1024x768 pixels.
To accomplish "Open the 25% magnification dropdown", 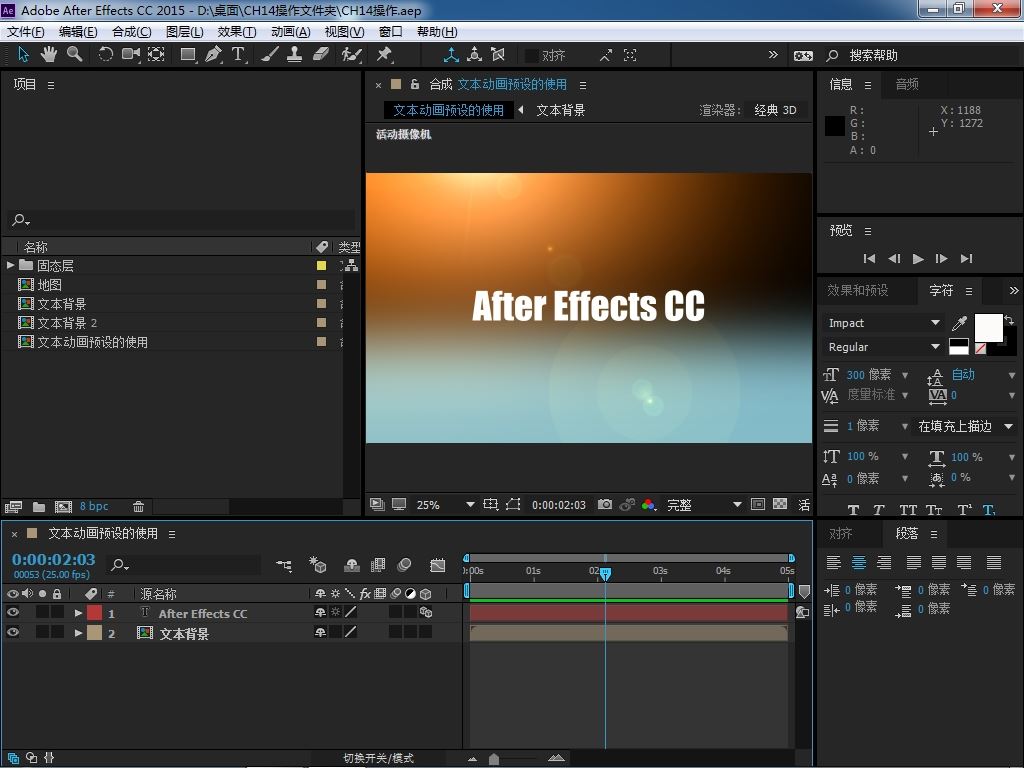I will [x=444, y=505].
